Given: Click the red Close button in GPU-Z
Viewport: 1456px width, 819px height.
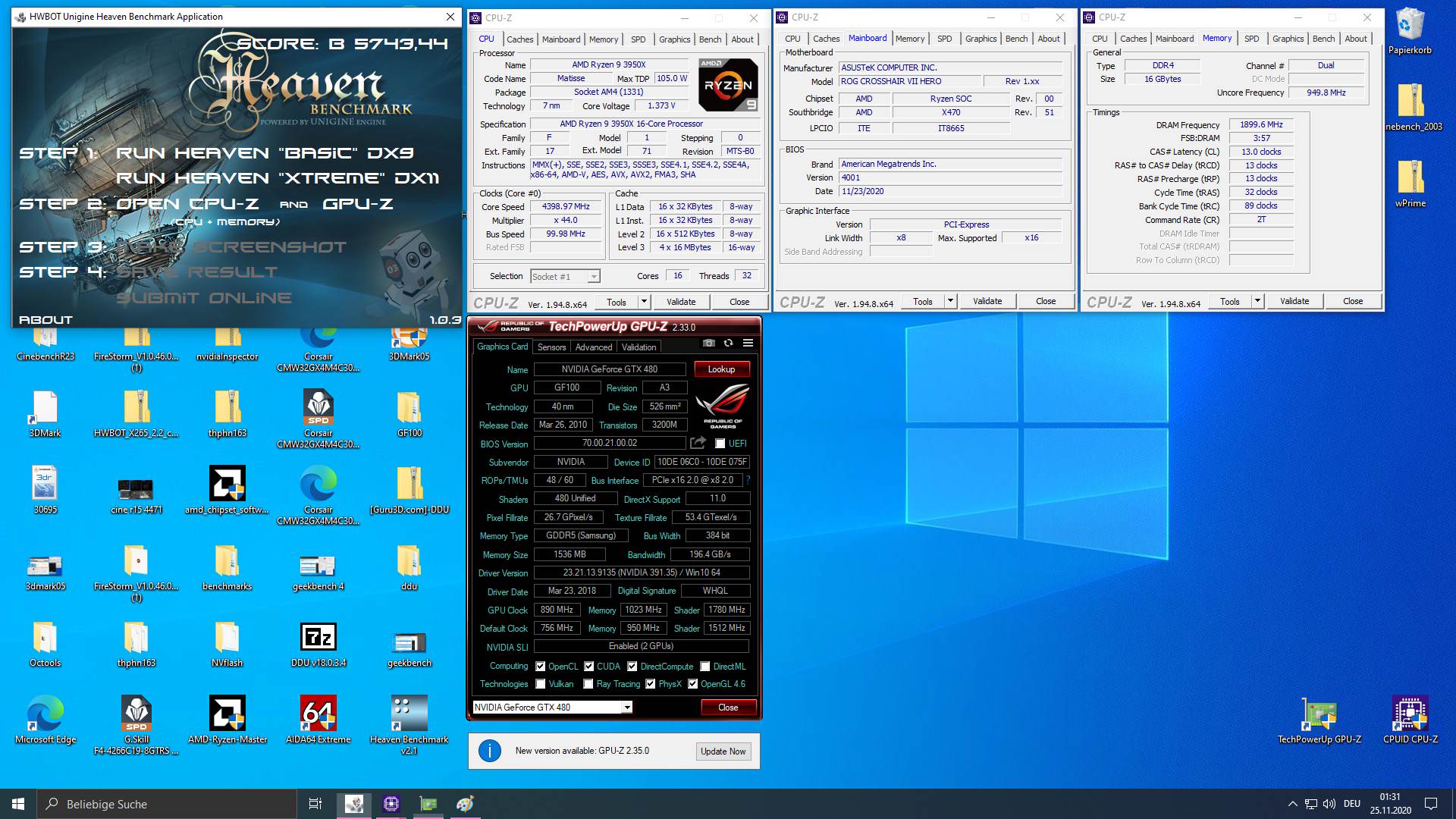Looking at the screenshot, I should point(728,708).
